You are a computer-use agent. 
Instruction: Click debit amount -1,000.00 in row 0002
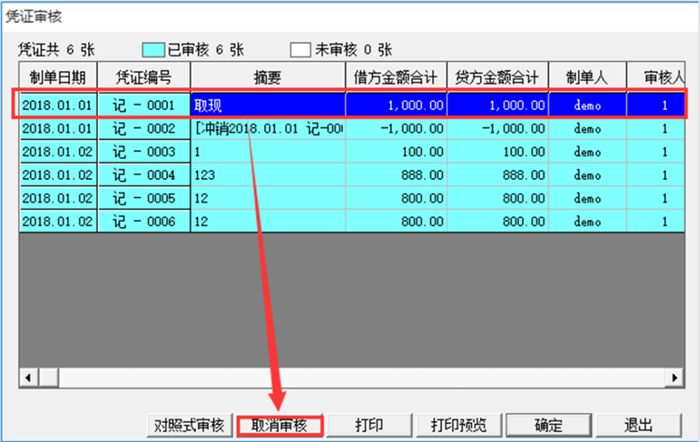pos(396,129)
